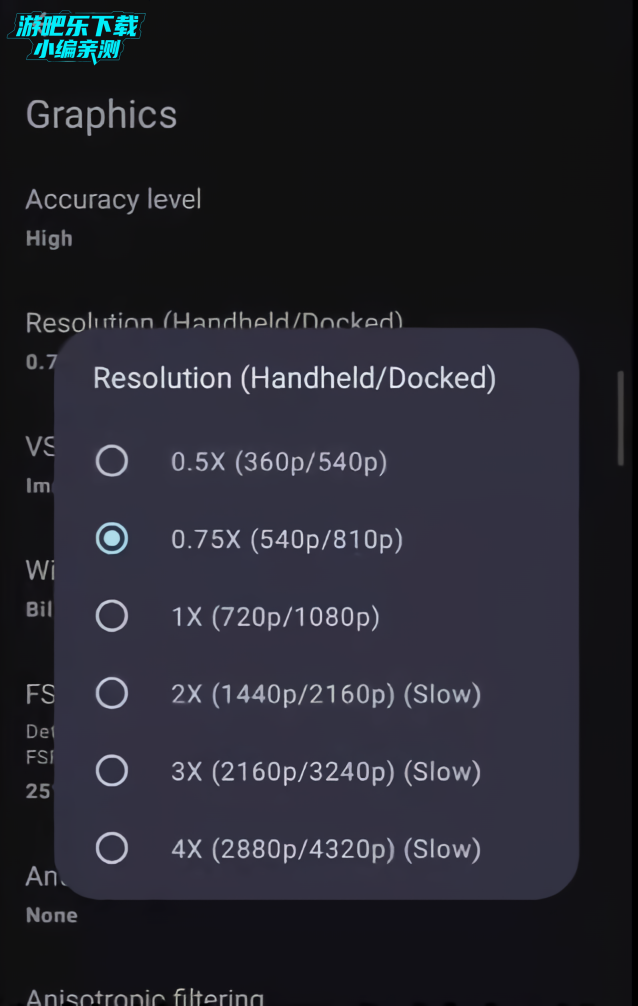The height and width of the screenshot is (1006, 638).
Task: Select the 0.5X (360p/540p) radio button
Action: coord(112,461)
